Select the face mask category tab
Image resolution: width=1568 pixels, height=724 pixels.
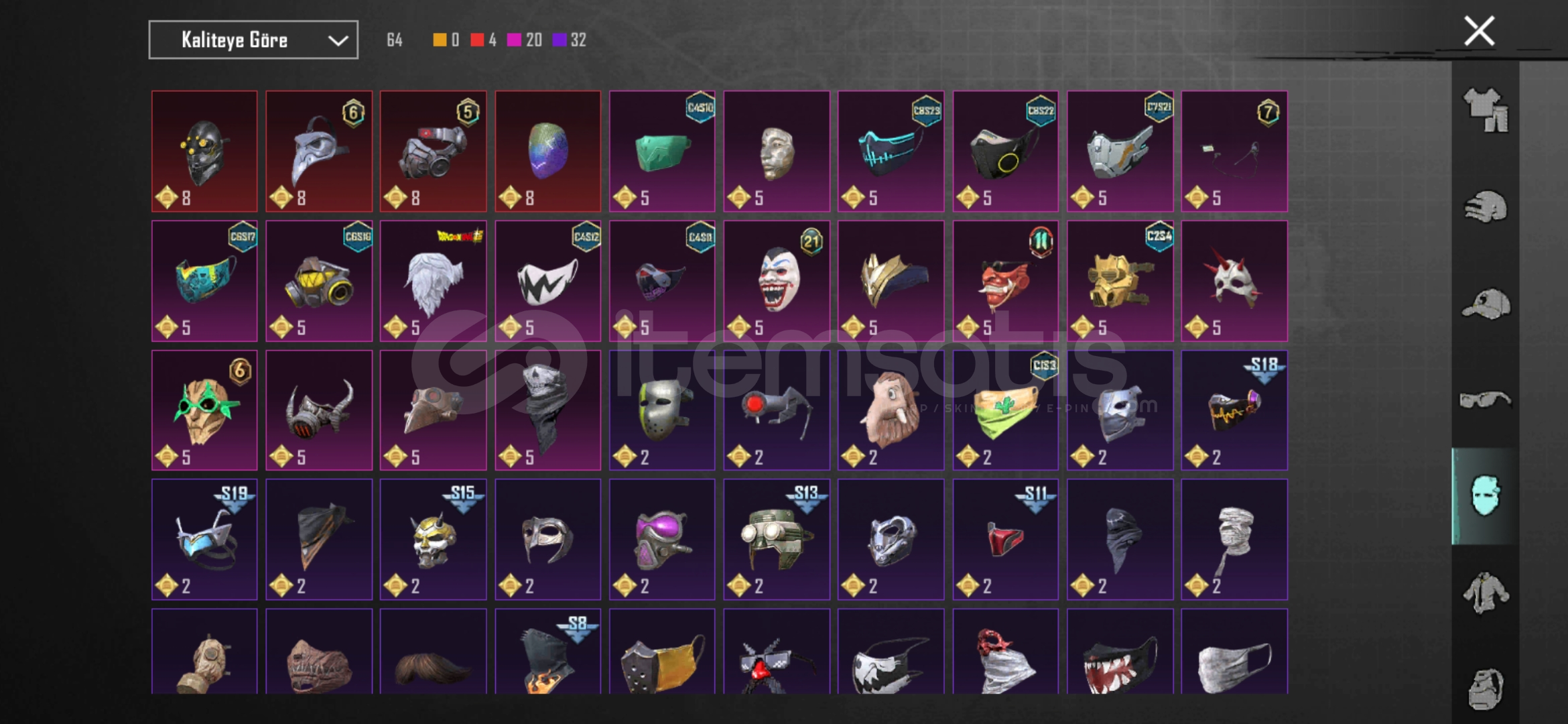click(x=1485, y=496)
